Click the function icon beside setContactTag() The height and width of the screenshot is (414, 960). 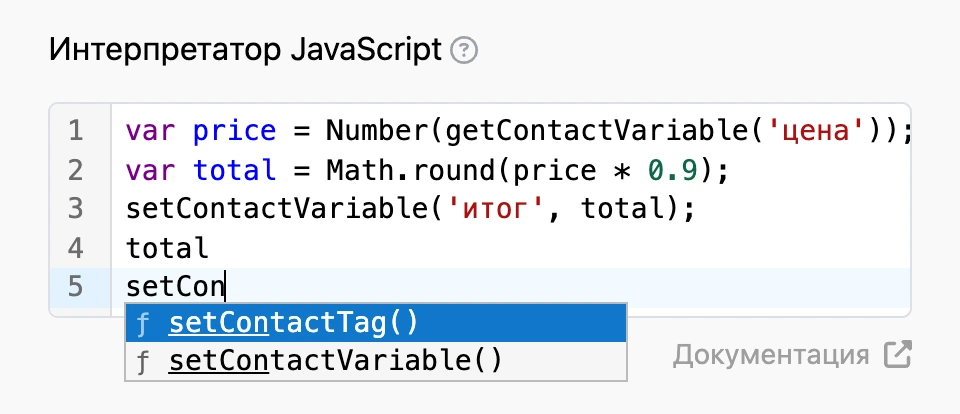coord(143,323)
